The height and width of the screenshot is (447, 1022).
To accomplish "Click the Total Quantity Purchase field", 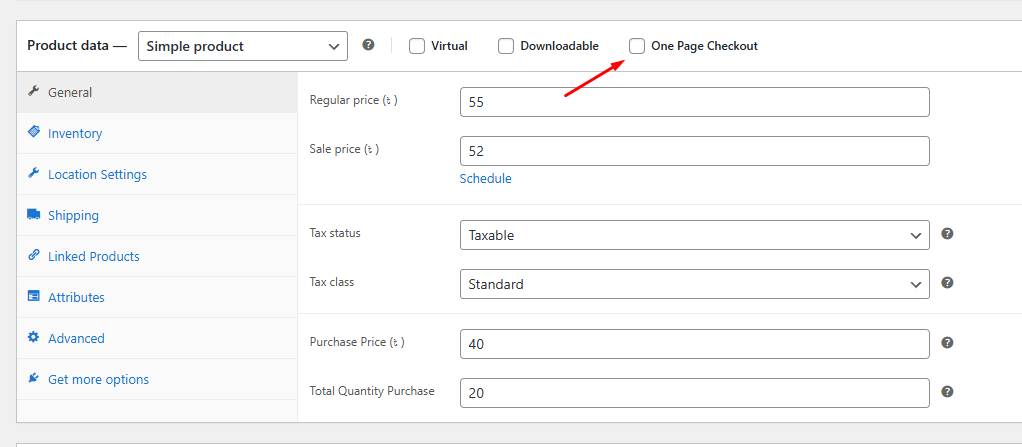I will (695, 393).
